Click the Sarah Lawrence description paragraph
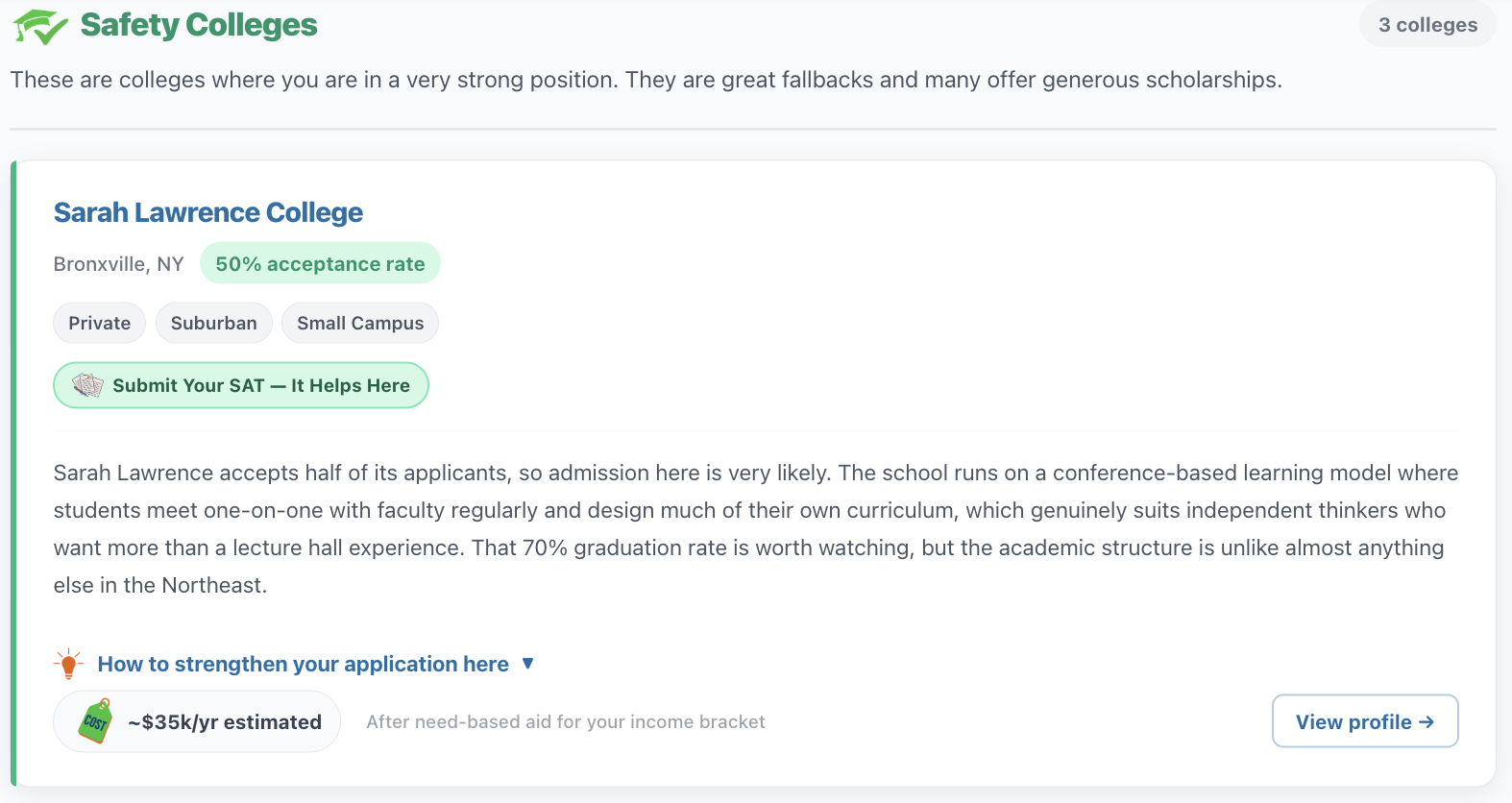 (756, 528)
